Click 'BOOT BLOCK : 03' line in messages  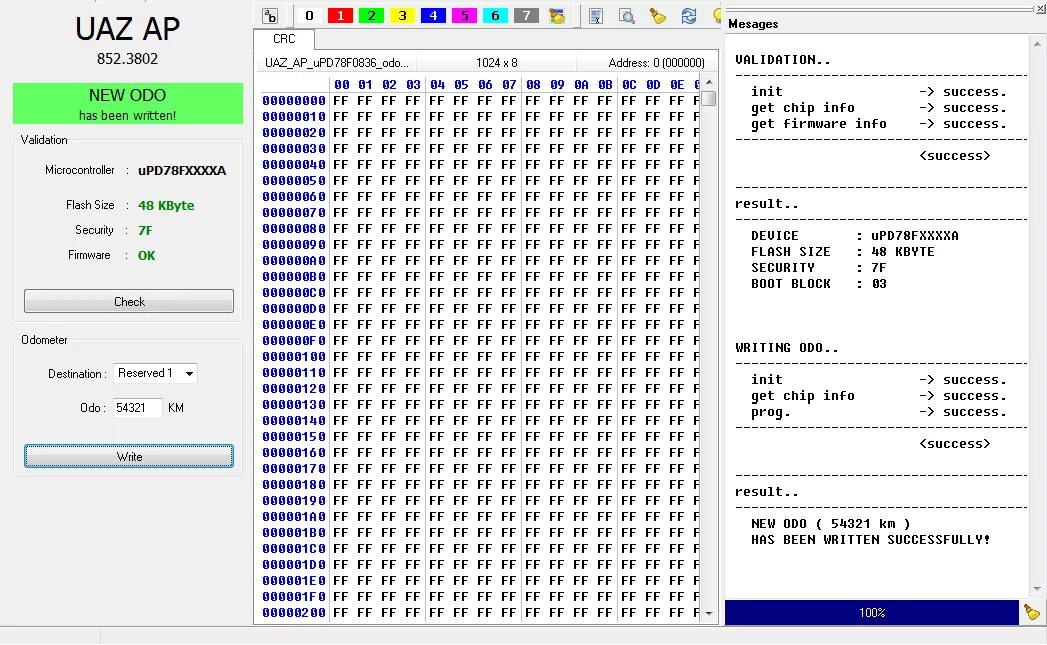click(x=819, y=284)
